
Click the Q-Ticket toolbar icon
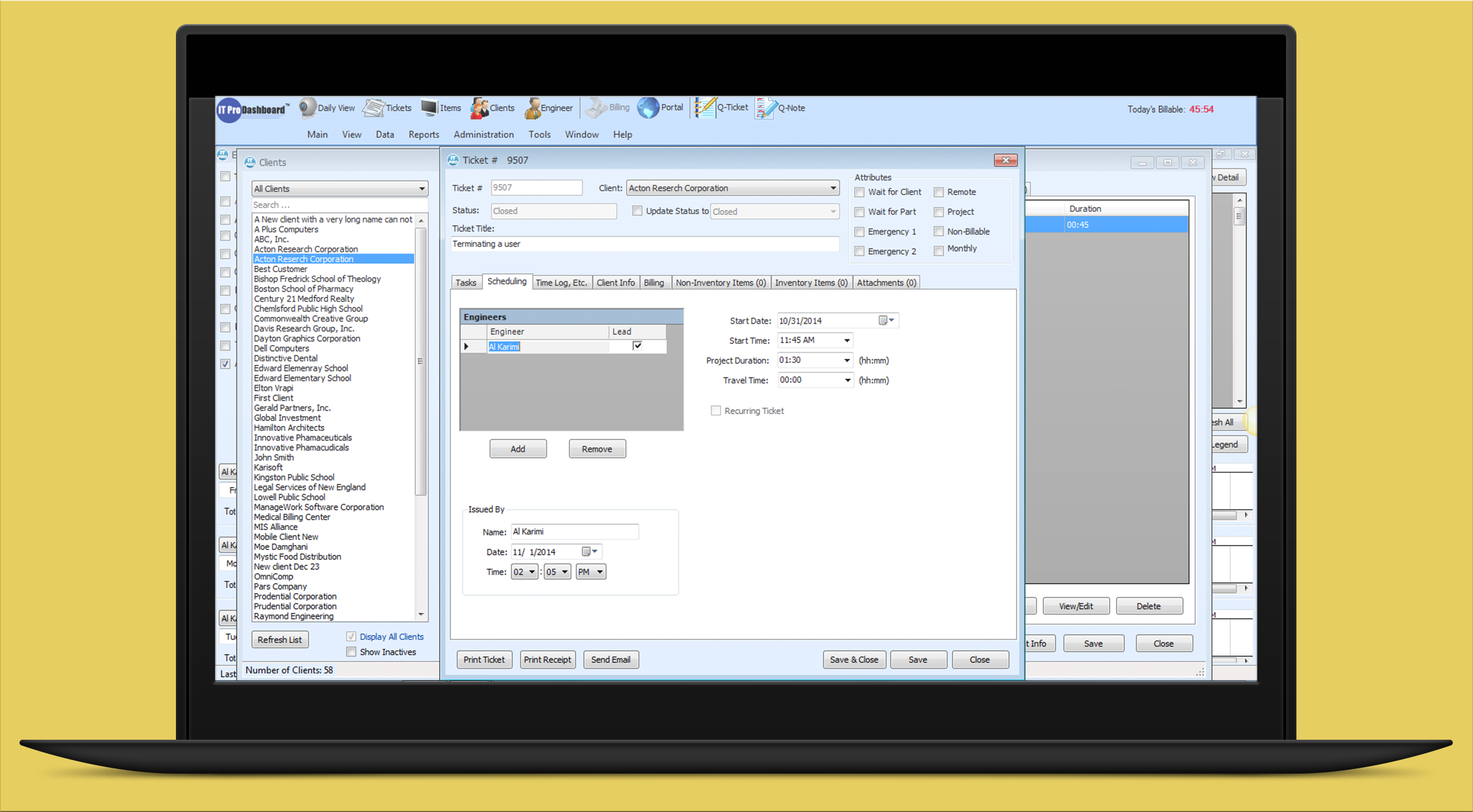(705, 107)
